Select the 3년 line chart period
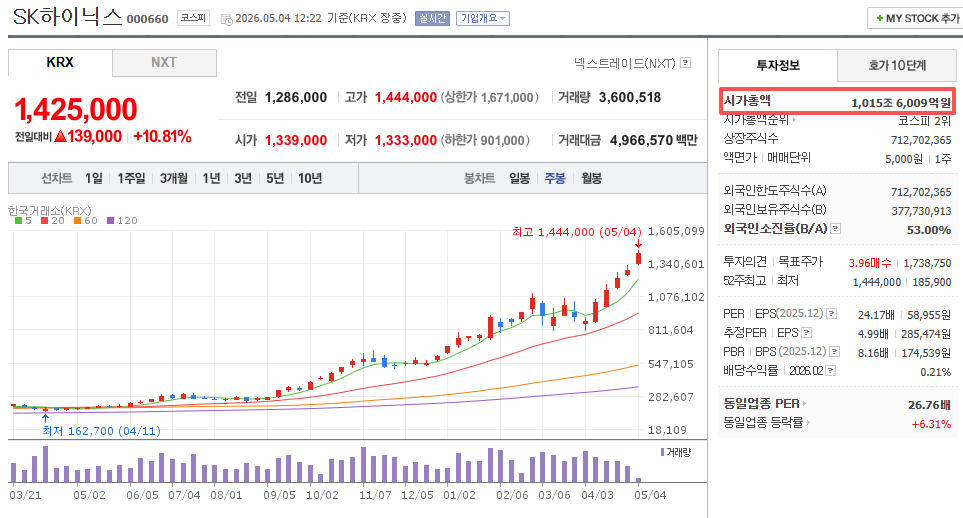The height and width of the screenshot is (518, 963). tap(243, 178)
